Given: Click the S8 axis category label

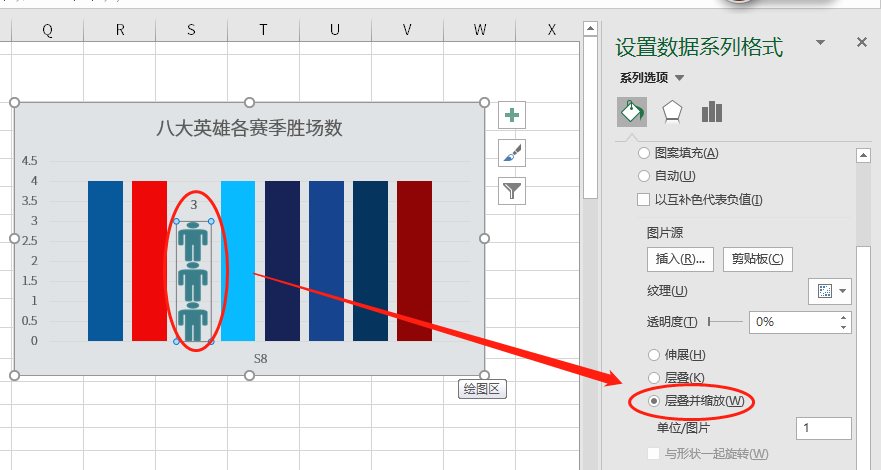Looking at the screenshot, I should click(x=260, y=359).
